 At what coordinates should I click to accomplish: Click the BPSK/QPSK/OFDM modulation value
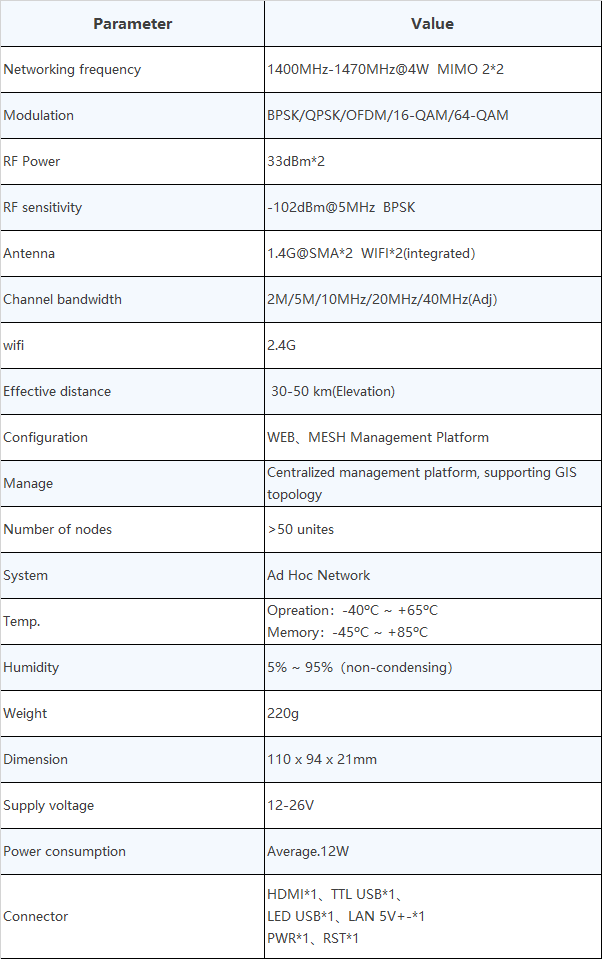(388, 116)
